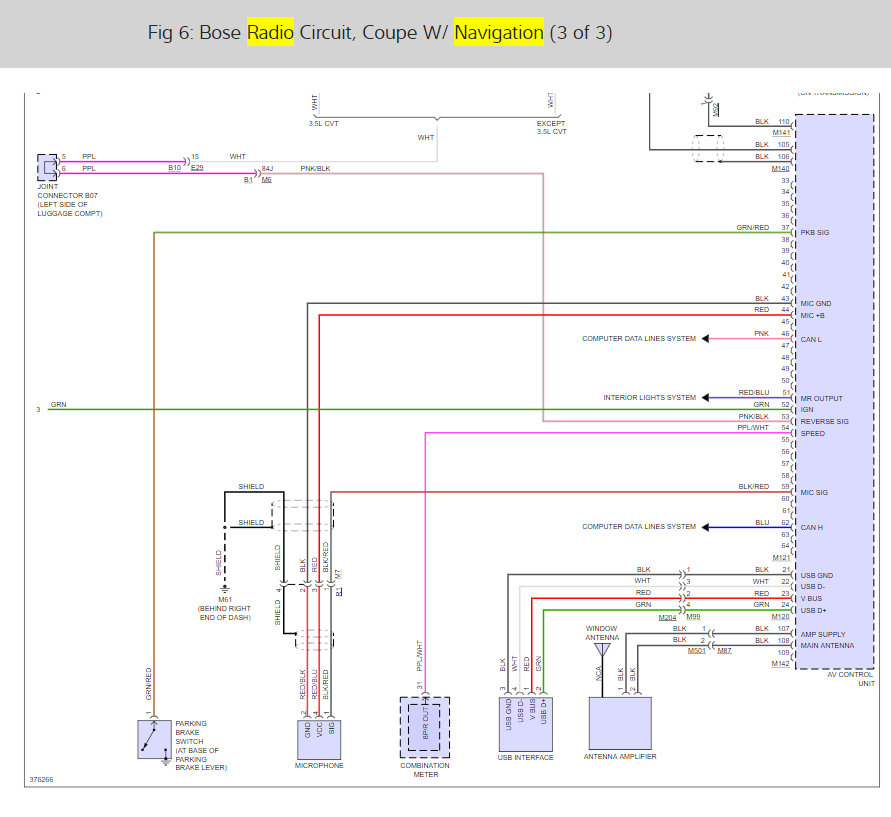Click the M121 connector label

coord(781,557)
